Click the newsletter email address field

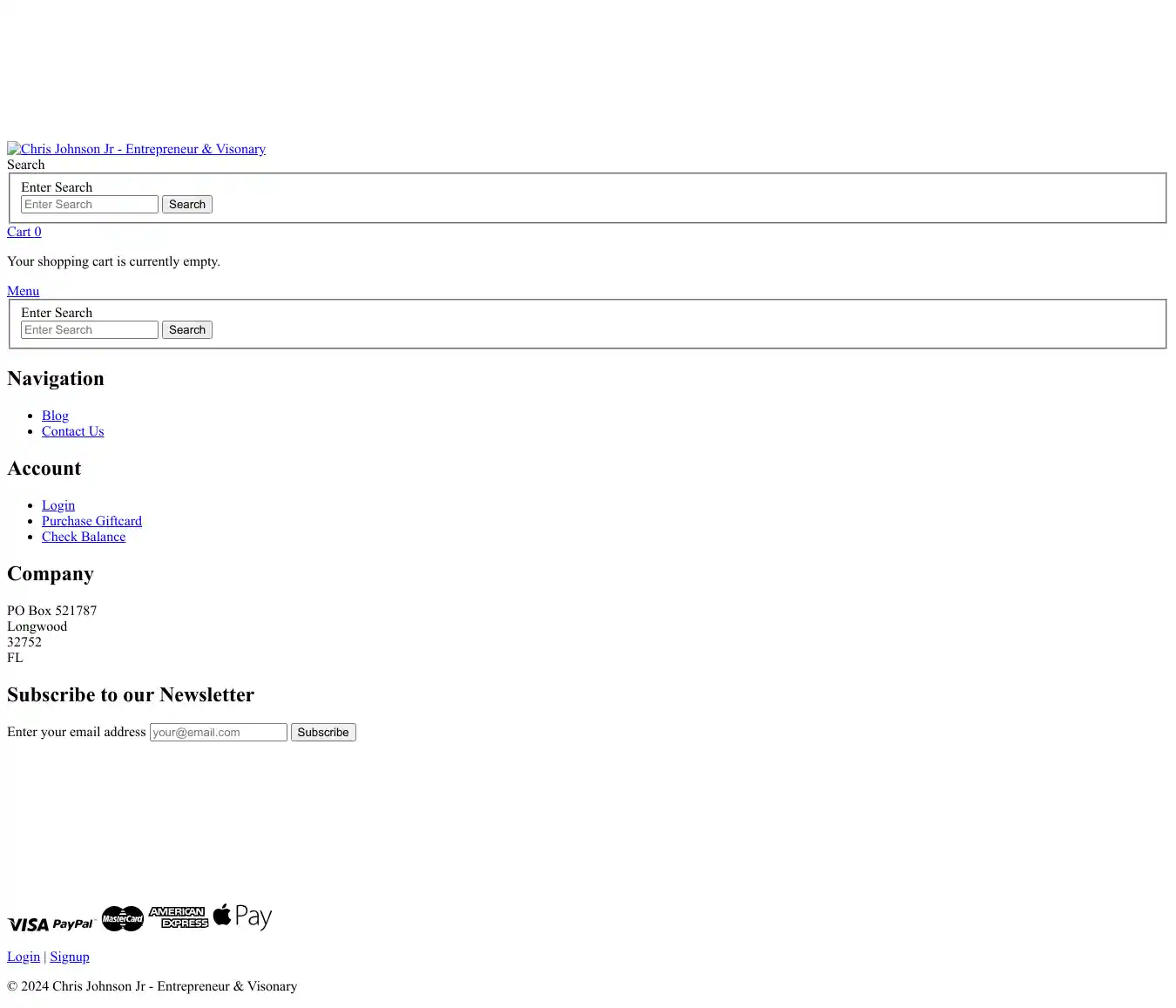[x=218, y=733]
